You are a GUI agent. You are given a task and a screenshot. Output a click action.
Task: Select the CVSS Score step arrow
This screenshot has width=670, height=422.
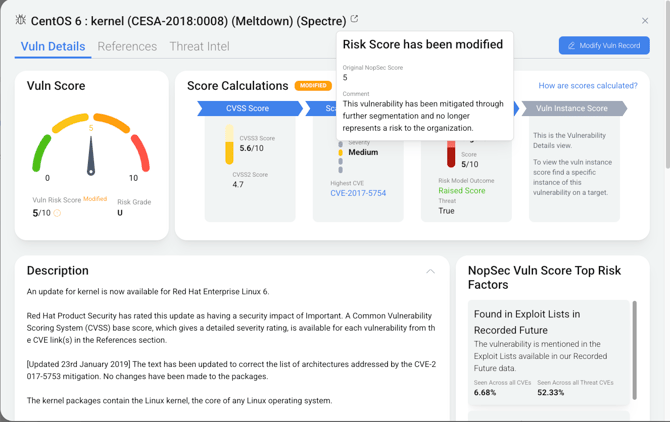[x=248, y=108]
